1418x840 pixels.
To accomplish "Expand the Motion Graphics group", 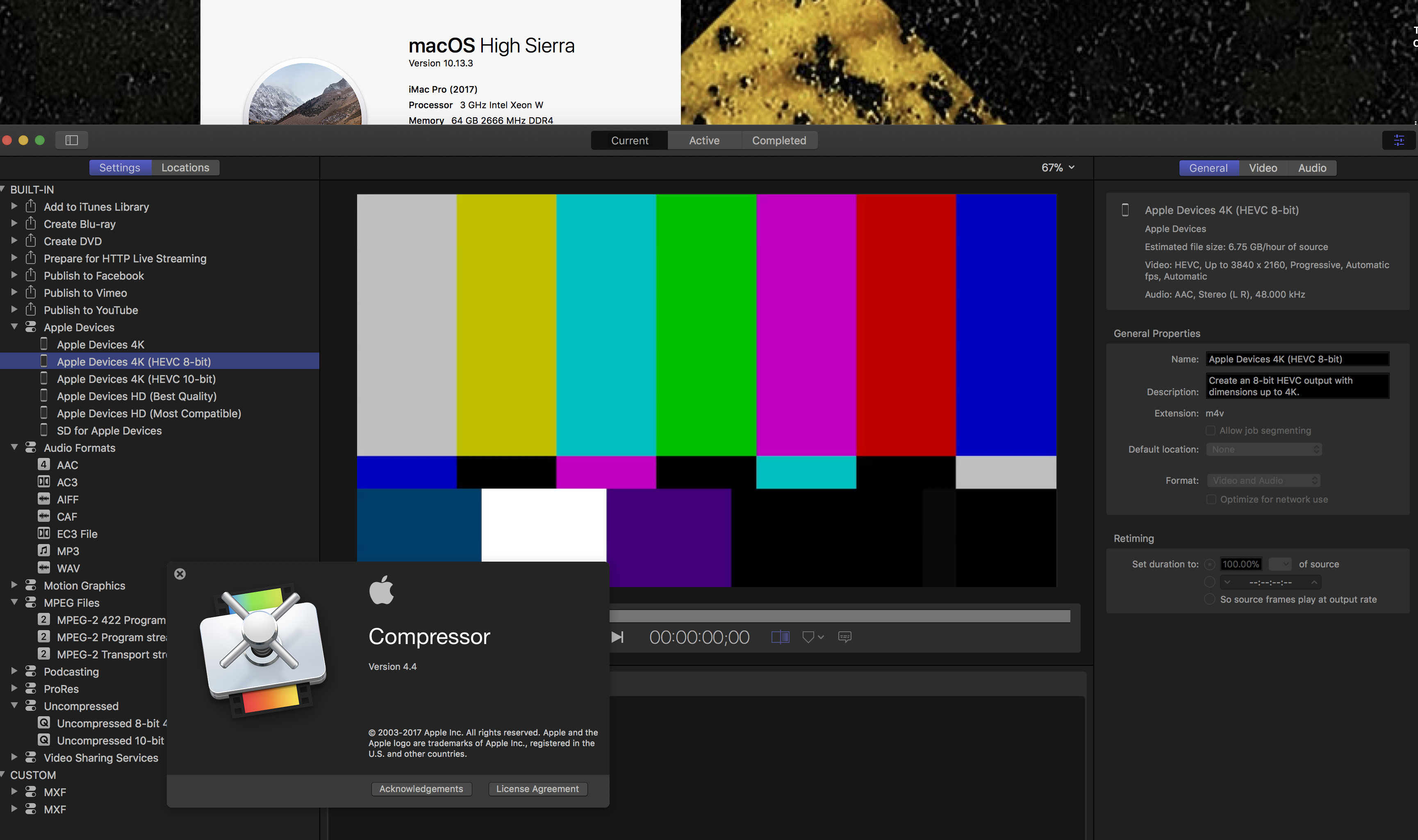I will click(14, 585).
